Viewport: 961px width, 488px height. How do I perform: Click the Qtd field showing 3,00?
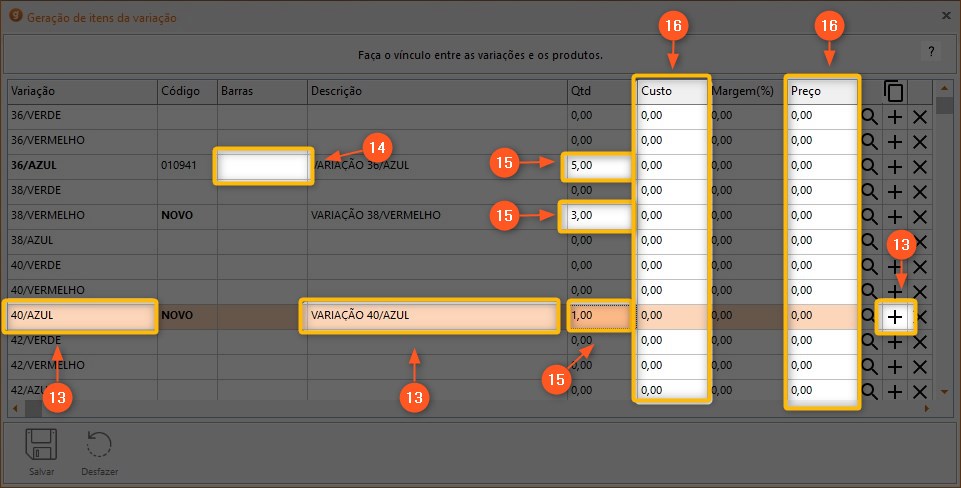(595, 216)
